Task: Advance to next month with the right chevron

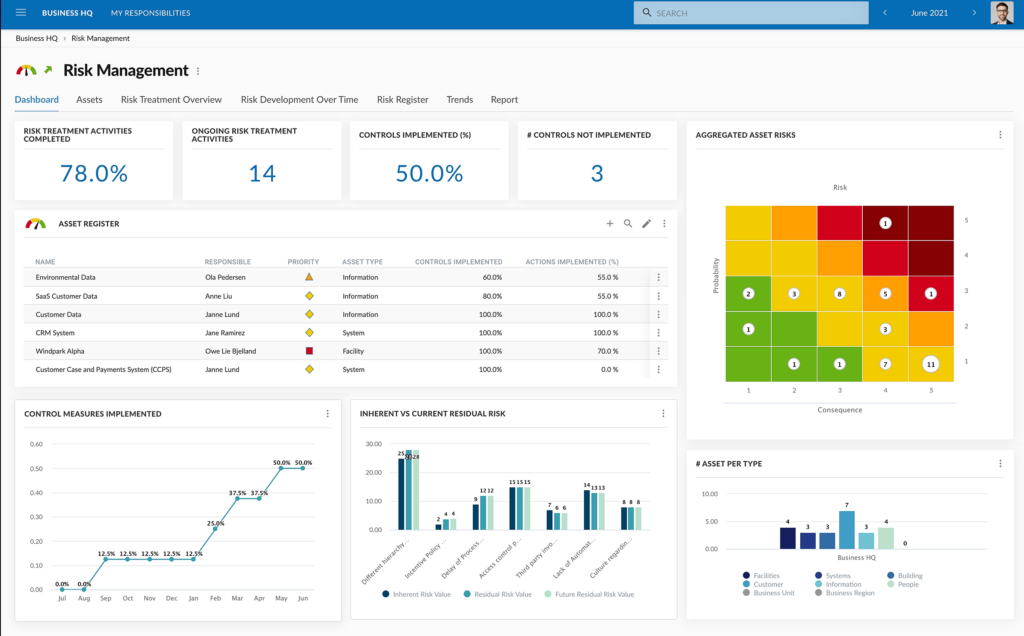Action: tap(973, 12)
